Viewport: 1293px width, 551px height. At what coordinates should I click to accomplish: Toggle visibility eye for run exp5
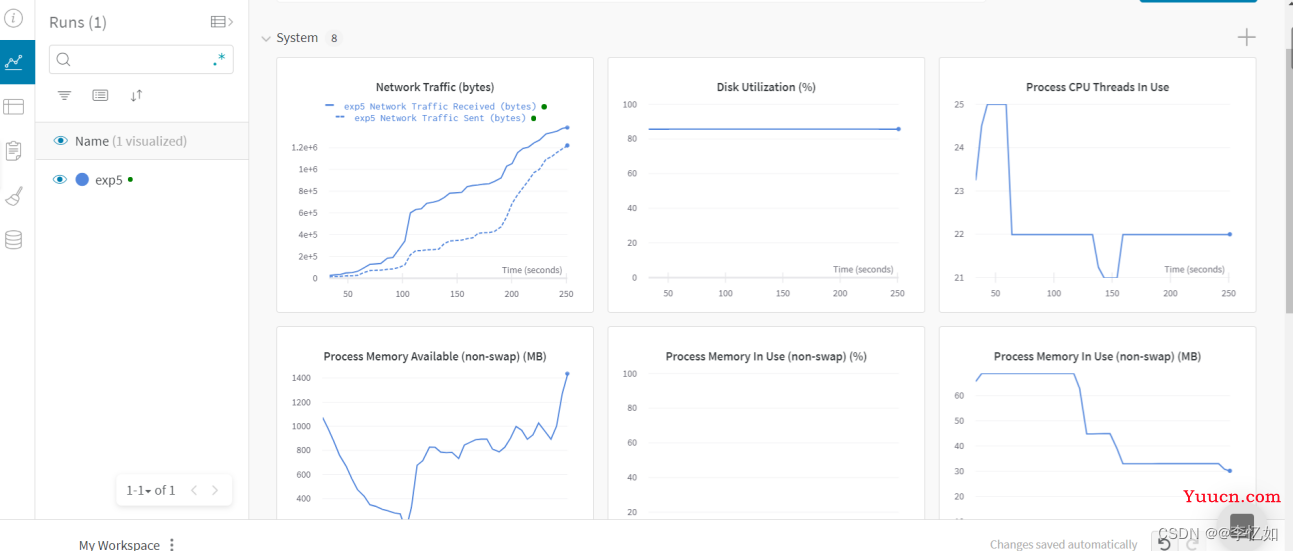[x=60, y=180]
